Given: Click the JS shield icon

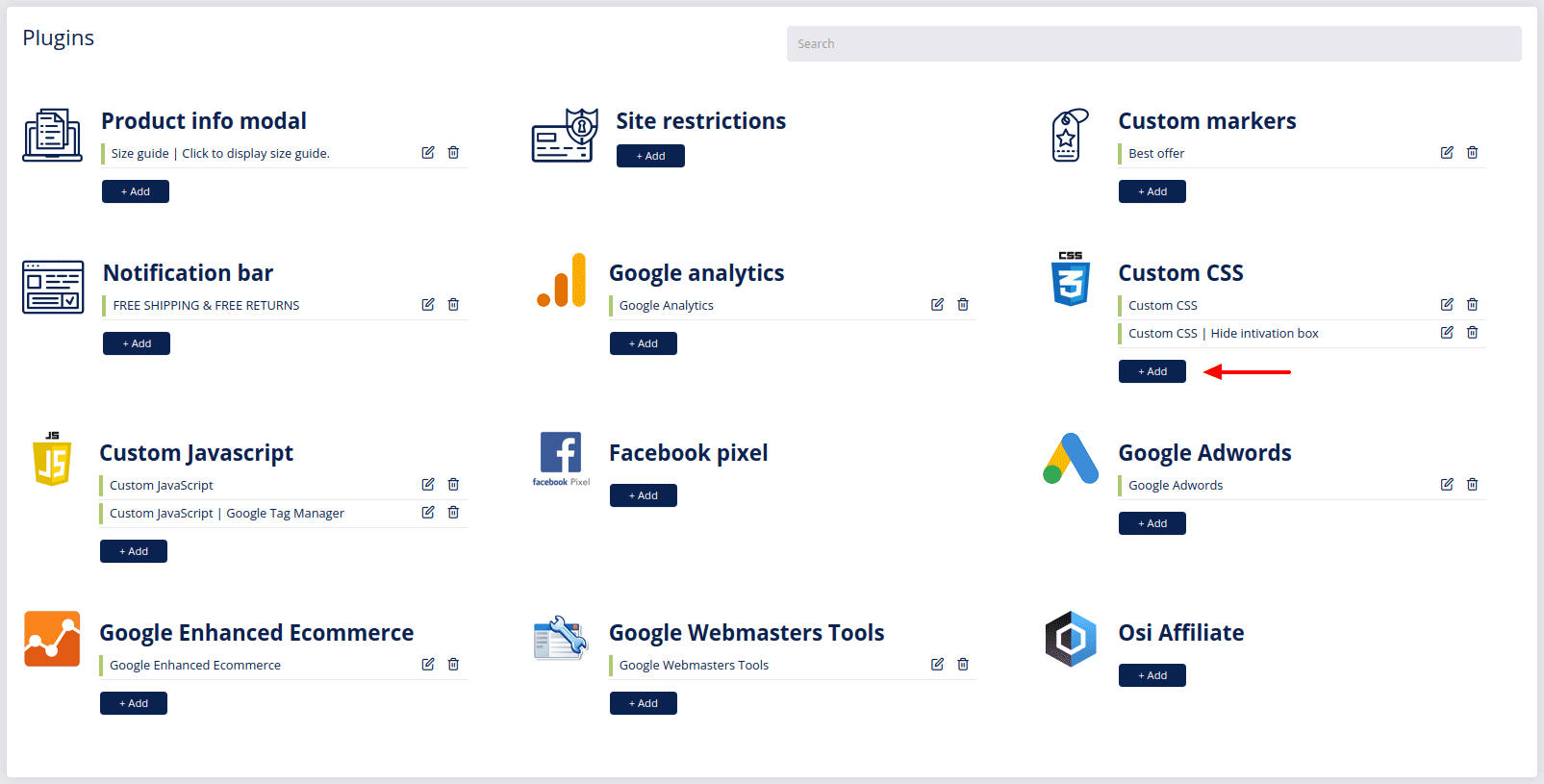Looking at the screenshot, I should coord(52,459).
